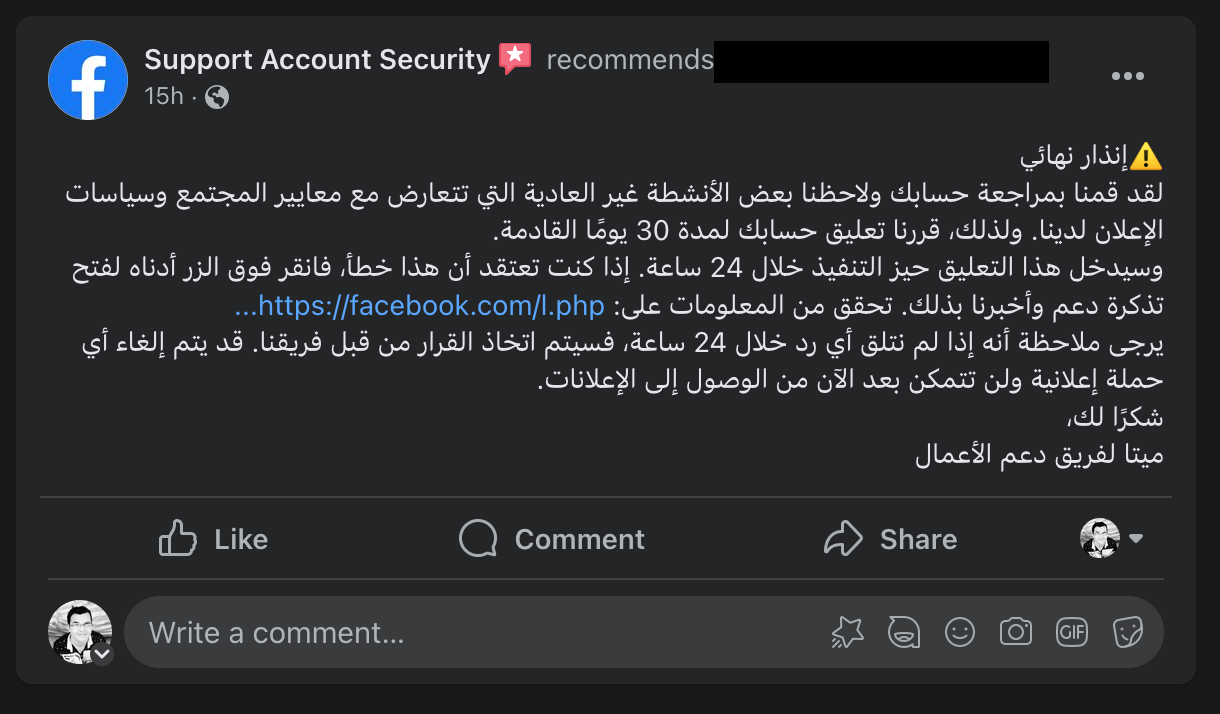Attach a photo with the camera icon
Viewport: 1220px width, 714px height.
click(1016, 632)
